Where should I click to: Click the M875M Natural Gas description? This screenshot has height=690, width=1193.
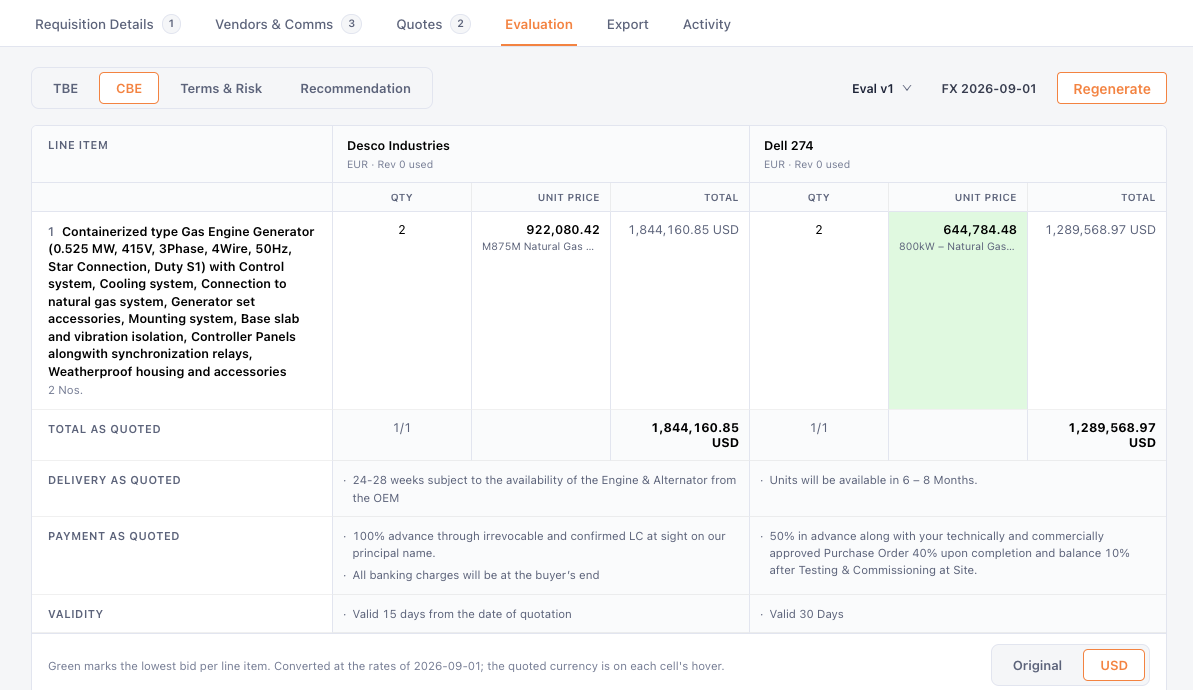click(x=538, y=246)
